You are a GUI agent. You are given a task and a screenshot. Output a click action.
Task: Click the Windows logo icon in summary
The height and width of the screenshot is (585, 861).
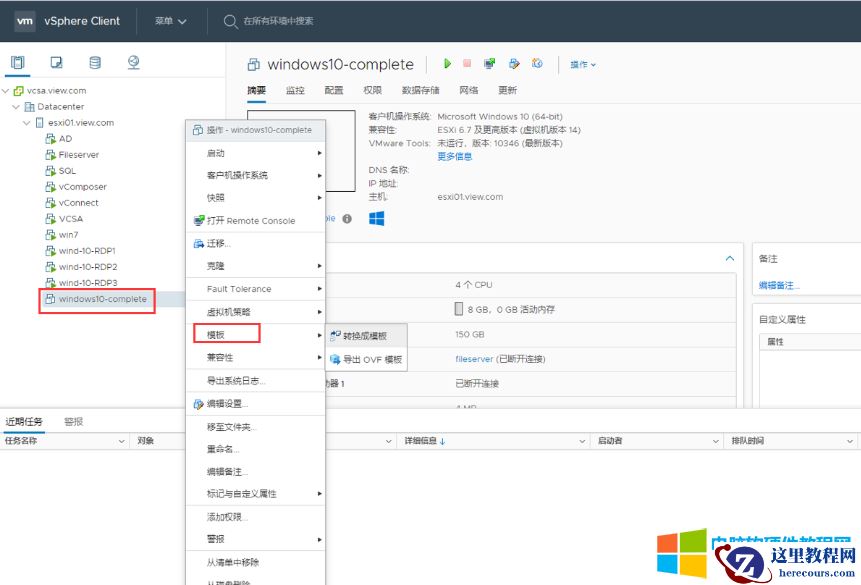tap(377, 219)
